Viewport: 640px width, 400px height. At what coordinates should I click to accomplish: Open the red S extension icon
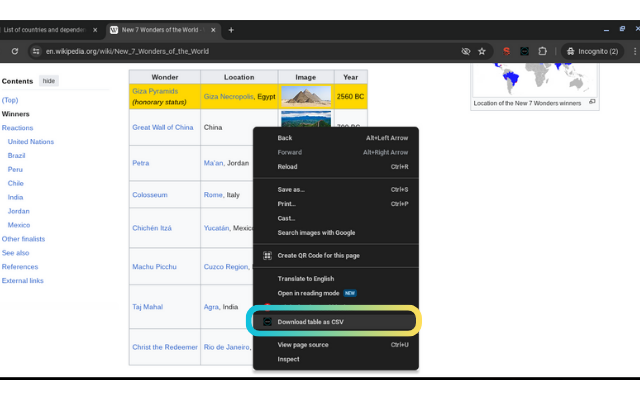click(507, 51)
